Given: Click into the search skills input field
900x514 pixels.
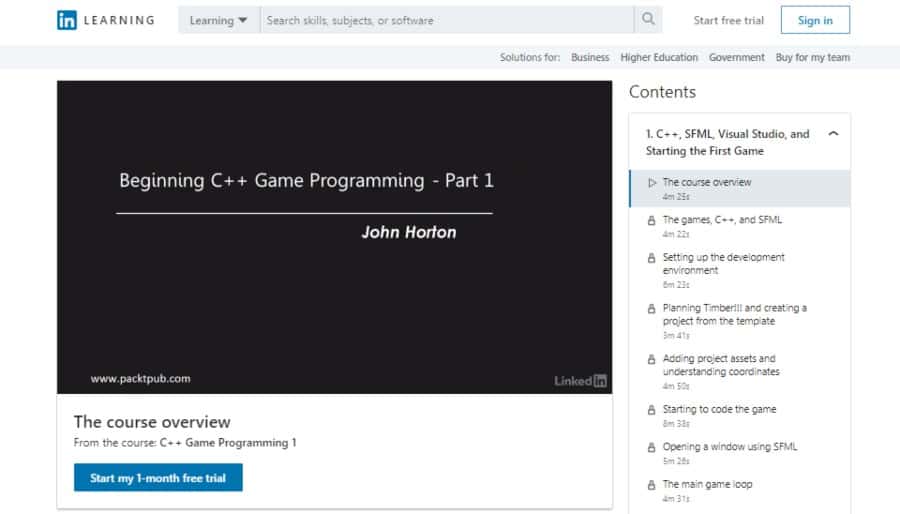Looking at the screenshot, I should 447,20.
